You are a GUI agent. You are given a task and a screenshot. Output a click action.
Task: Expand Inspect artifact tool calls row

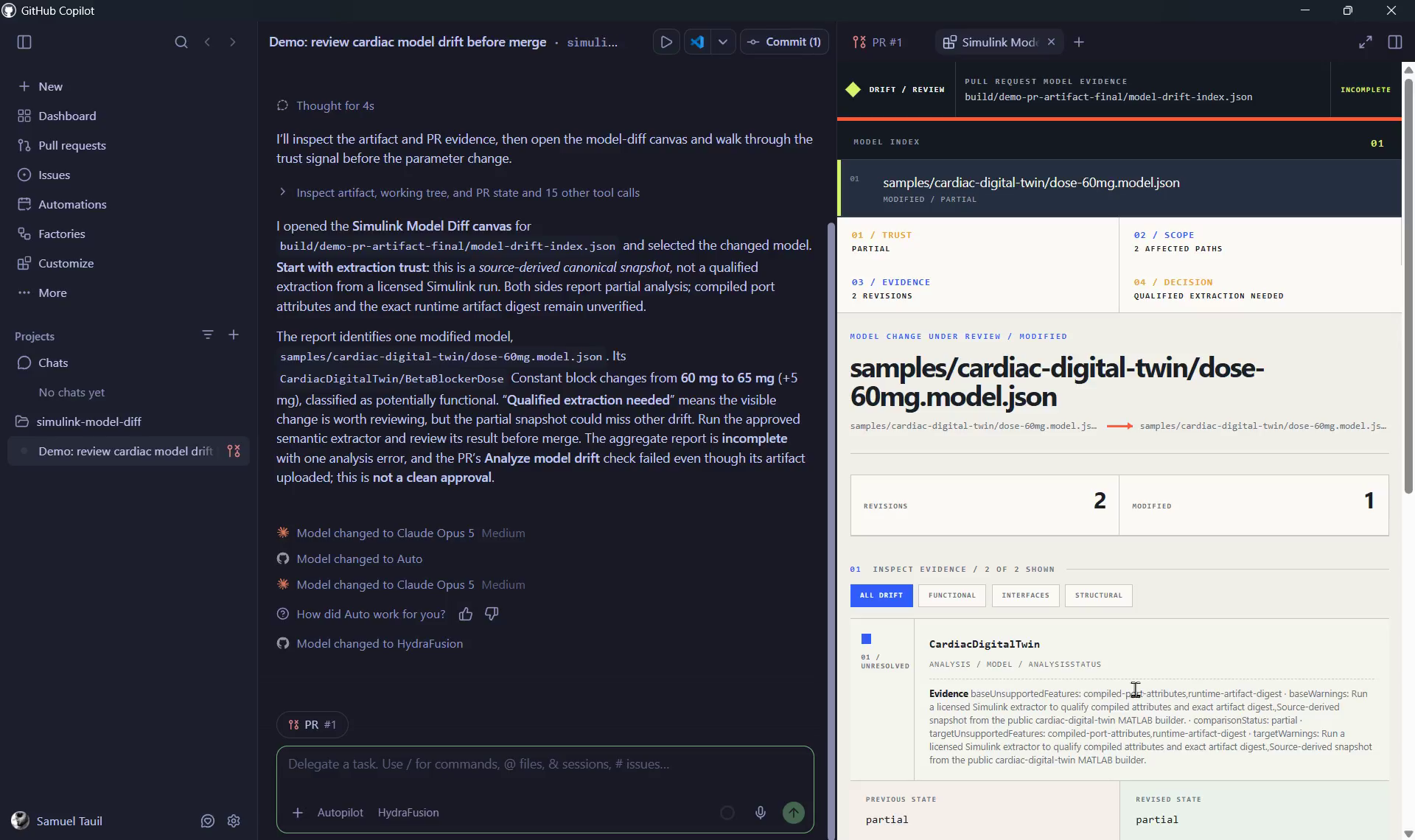click(x=458, y=192)
